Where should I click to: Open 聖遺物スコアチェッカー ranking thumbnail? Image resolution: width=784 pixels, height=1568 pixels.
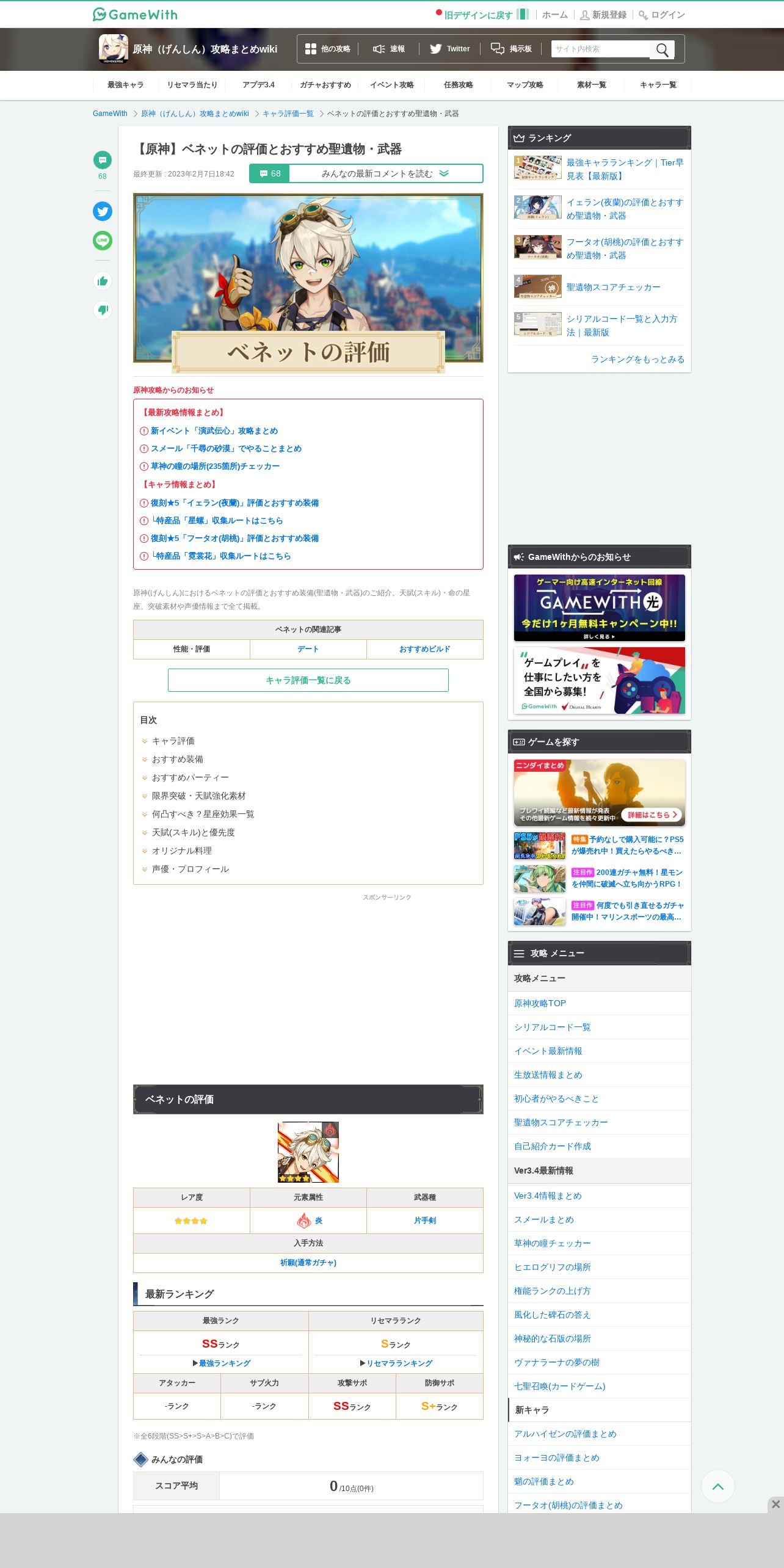click(538, 286)
